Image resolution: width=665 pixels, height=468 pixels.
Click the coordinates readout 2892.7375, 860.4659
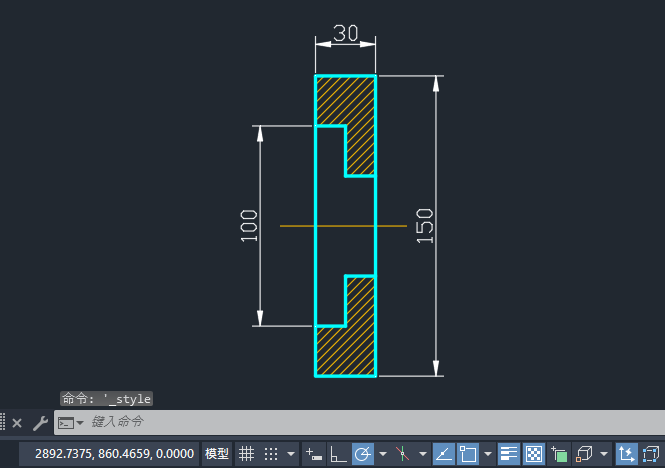[x=114, y=454]
